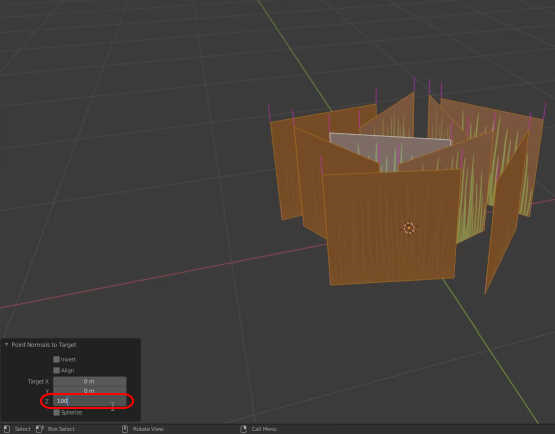
Task: Click the Rotate View mouse icon
Action: point(125,429)
